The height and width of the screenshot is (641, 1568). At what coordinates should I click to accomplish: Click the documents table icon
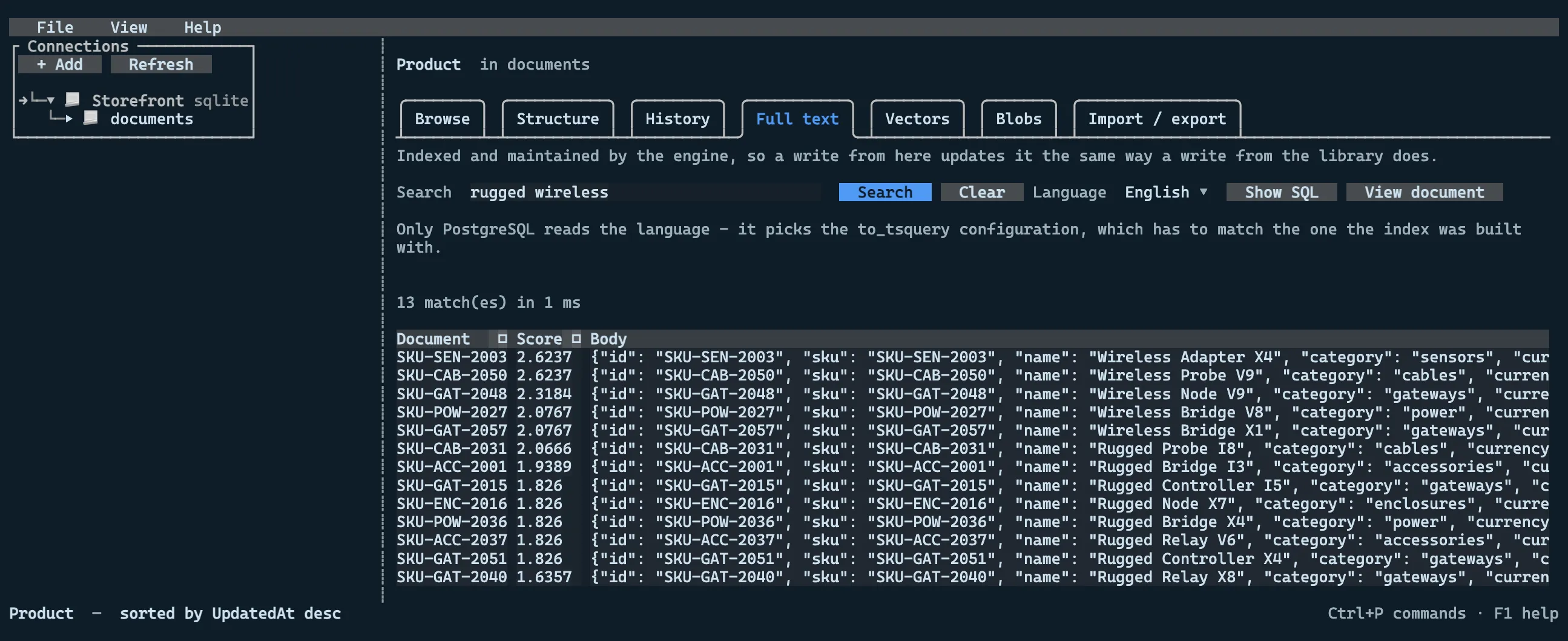click(91, 118)
